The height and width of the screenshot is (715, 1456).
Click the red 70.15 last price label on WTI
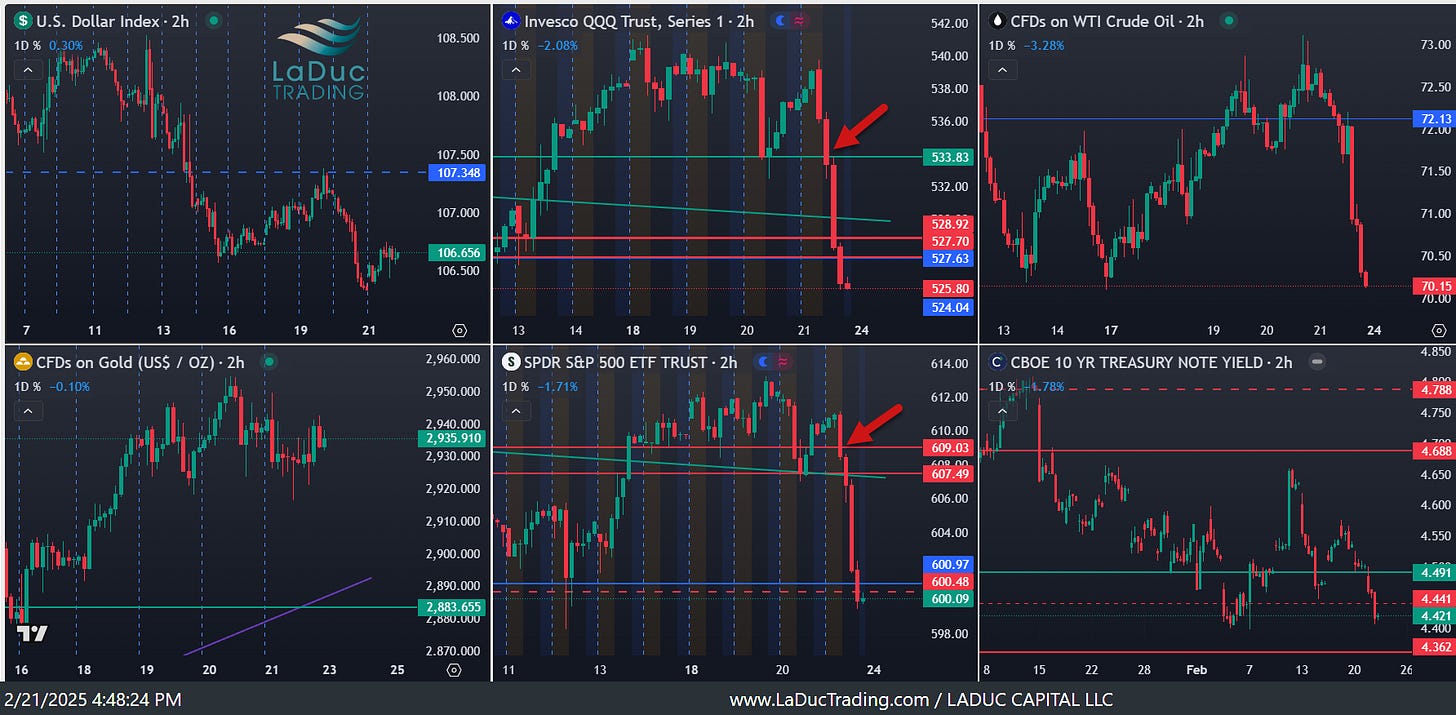(1435, 286)
